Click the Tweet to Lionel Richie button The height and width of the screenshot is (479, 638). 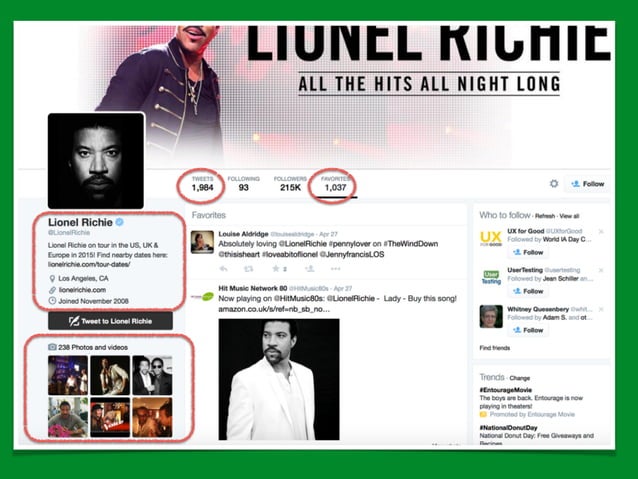point(110,321)
